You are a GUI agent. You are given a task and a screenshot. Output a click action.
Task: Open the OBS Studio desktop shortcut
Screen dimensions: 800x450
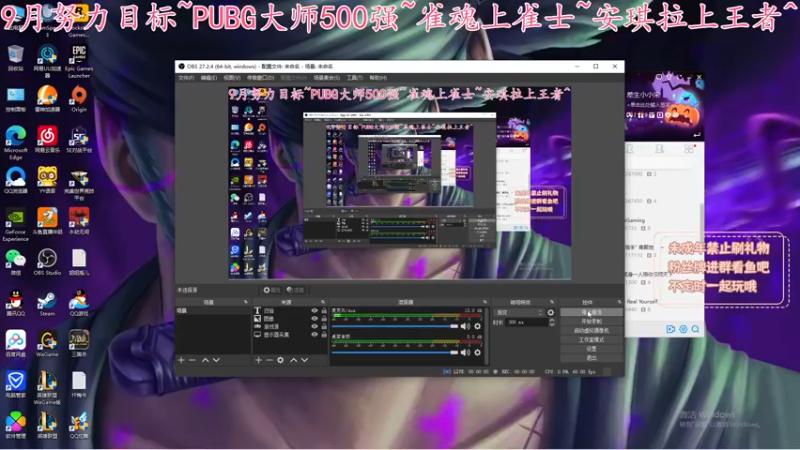click(x=47, y=262)
